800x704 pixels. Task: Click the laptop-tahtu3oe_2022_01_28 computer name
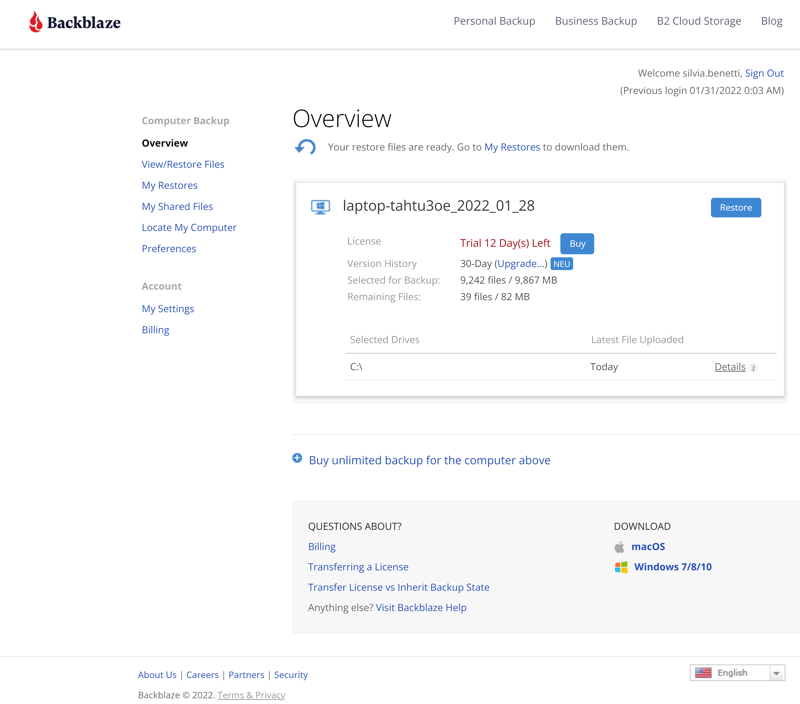(x=438, y=206)
